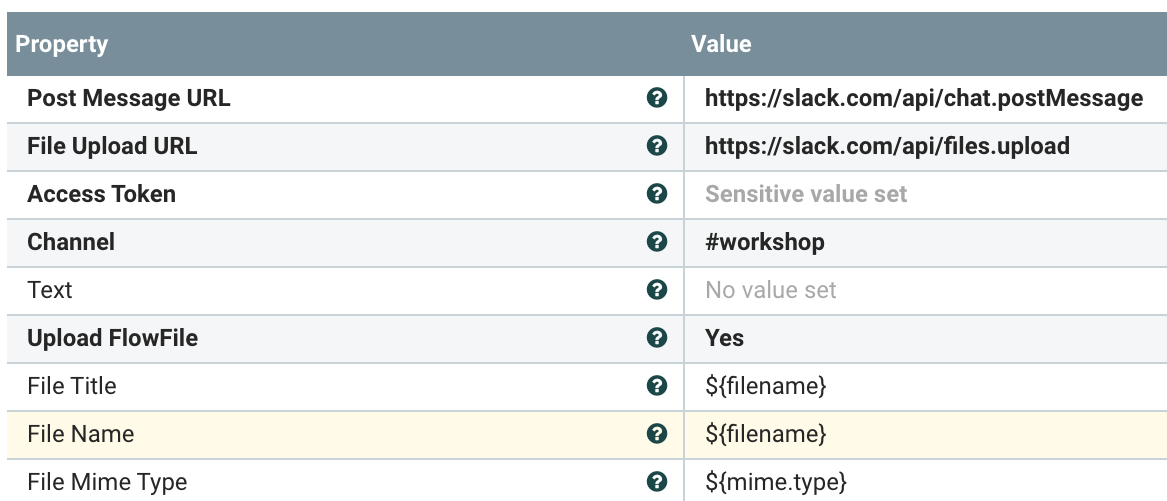Edit File Title ${filename} value
The image size is (1167, 501).
pyautogui.click(x=766, y=386)
